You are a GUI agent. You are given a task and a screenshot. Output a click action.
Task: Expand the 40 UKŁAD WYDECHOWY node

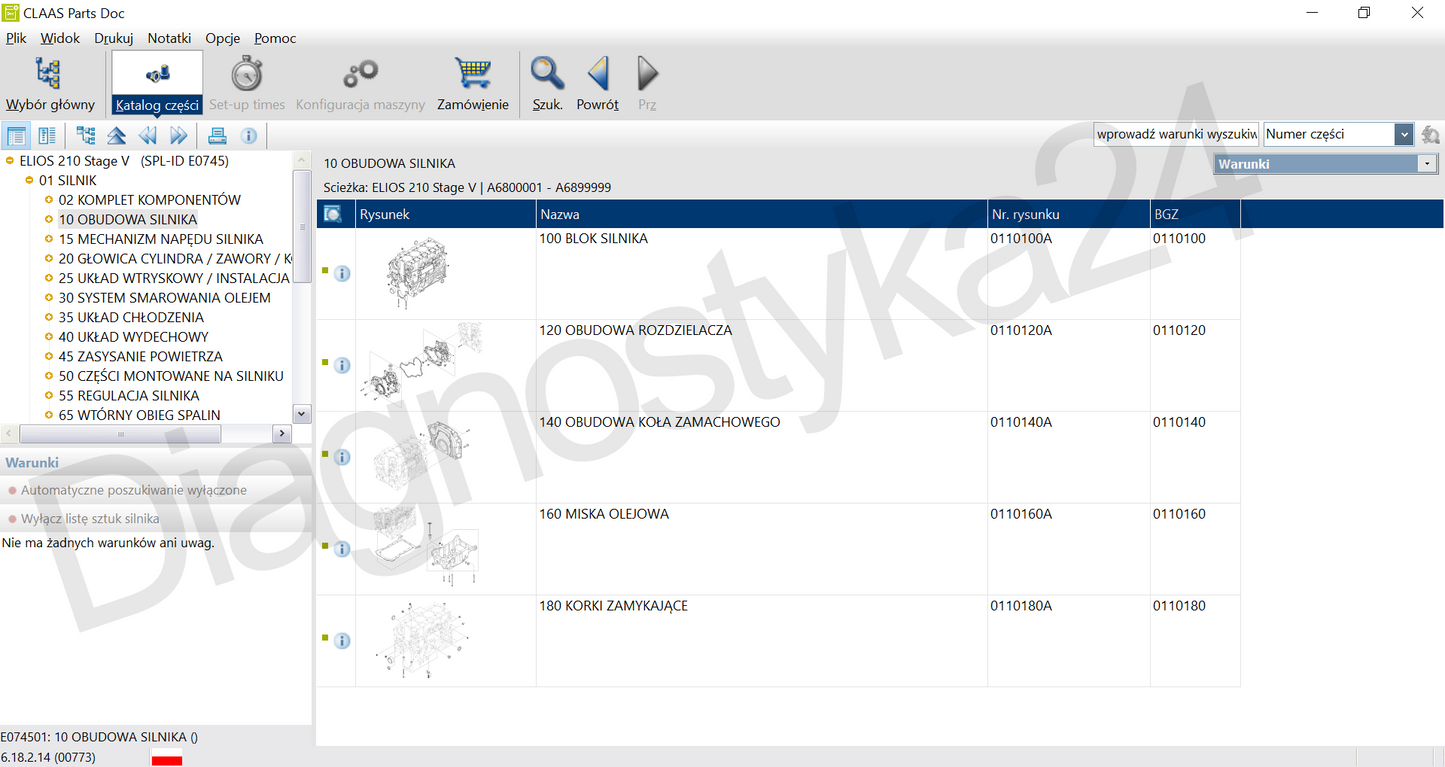[49, 337]
